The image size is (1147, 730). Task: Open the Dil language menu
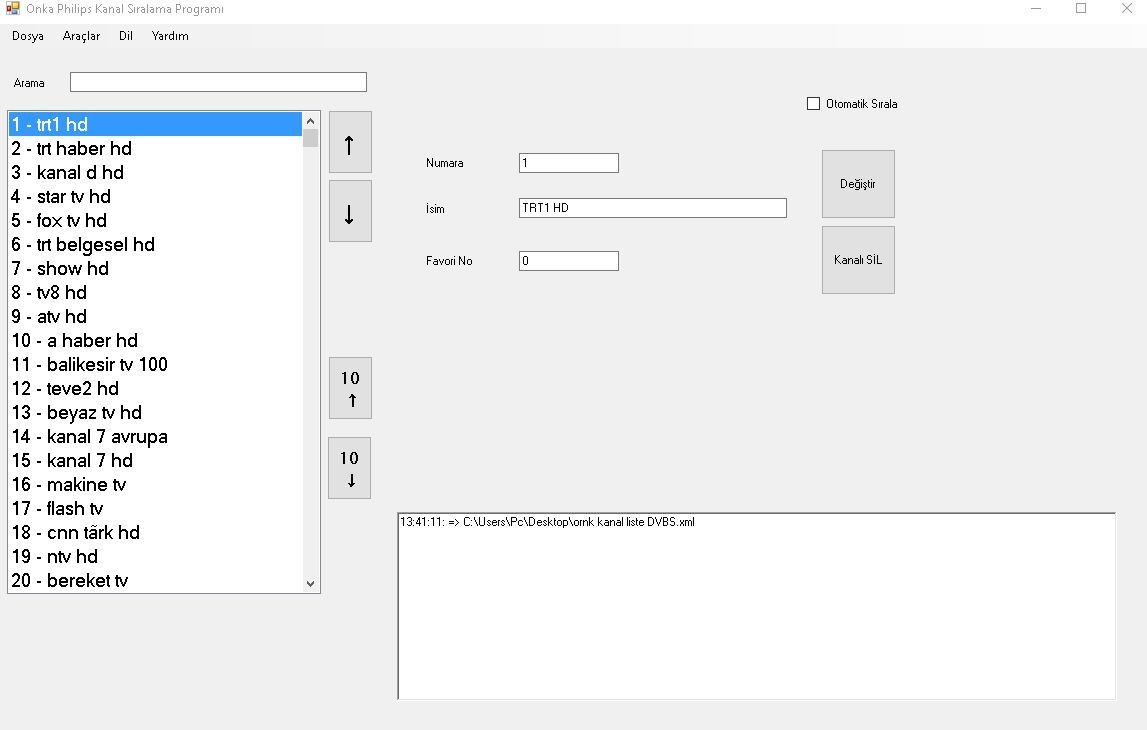coord(126,36)
